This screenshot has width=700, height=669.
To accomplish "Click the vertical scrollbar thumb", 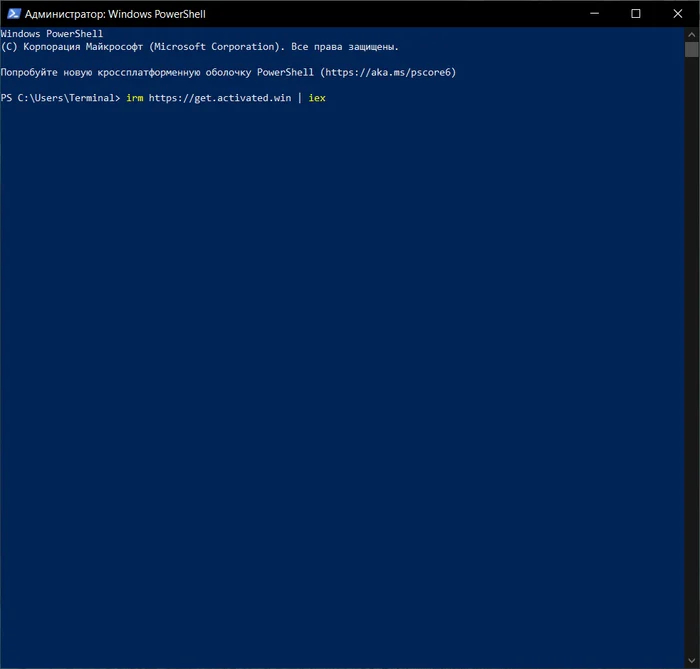I will click(x=691, y=49).
